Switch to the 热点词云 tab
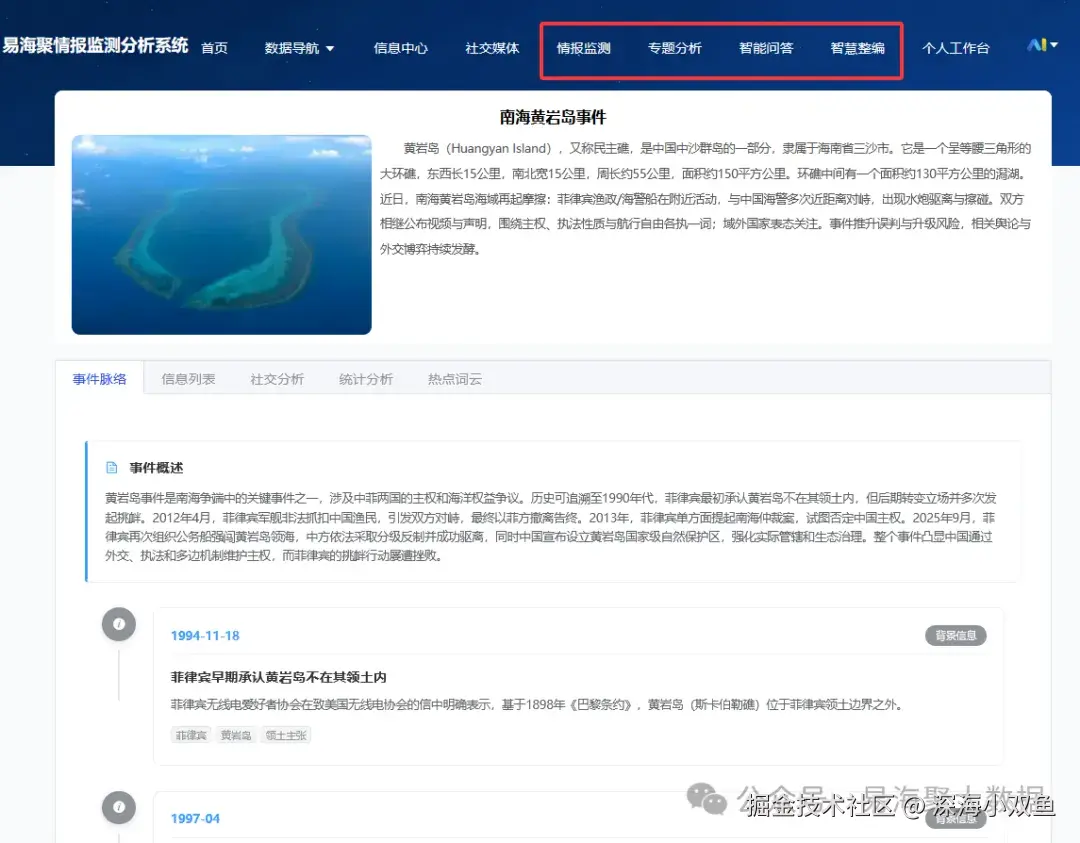This screenshot has width=1080, height=843. click(x=453, y=378)
